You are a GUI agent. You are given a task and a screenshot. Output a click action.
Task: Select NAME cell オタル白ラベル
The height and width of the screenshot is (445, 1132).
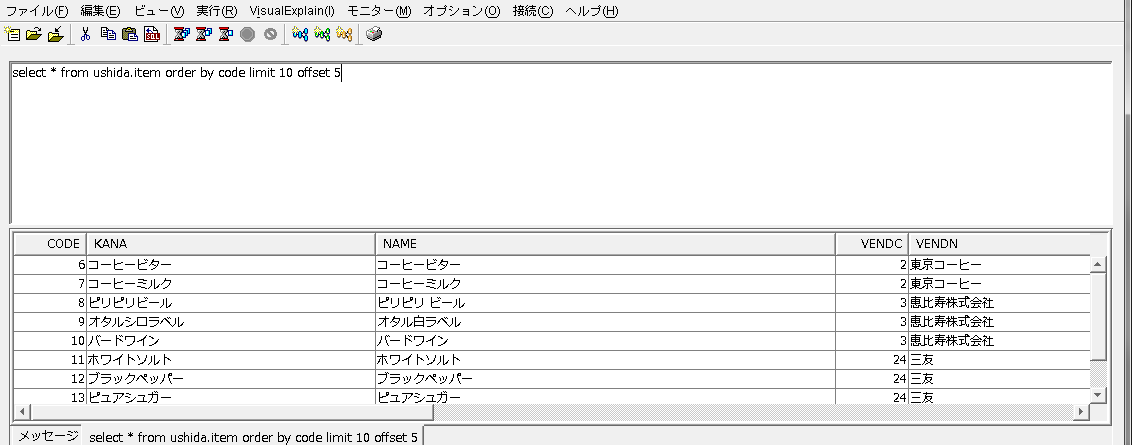pos(605,322)
